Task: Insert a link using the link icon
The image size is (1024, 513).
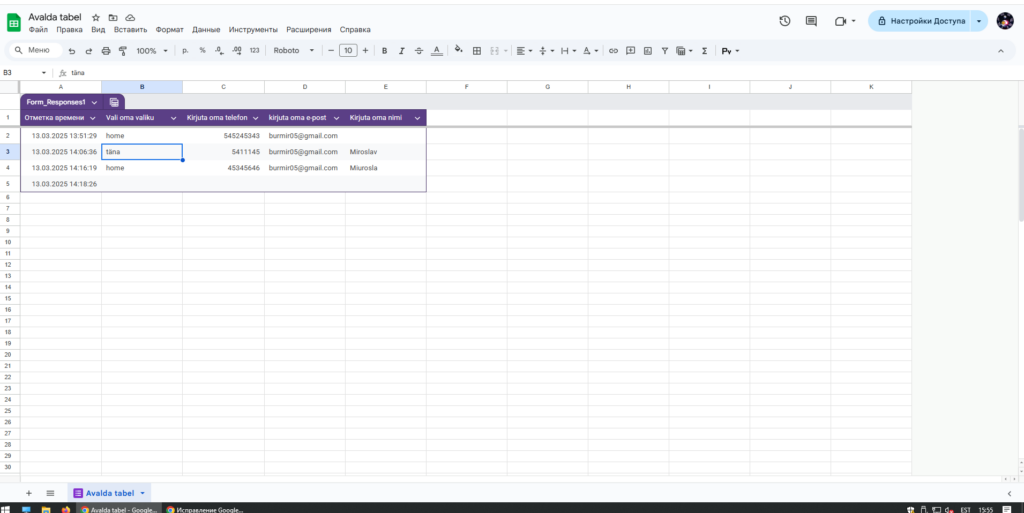Action: (x=614, y=50)
